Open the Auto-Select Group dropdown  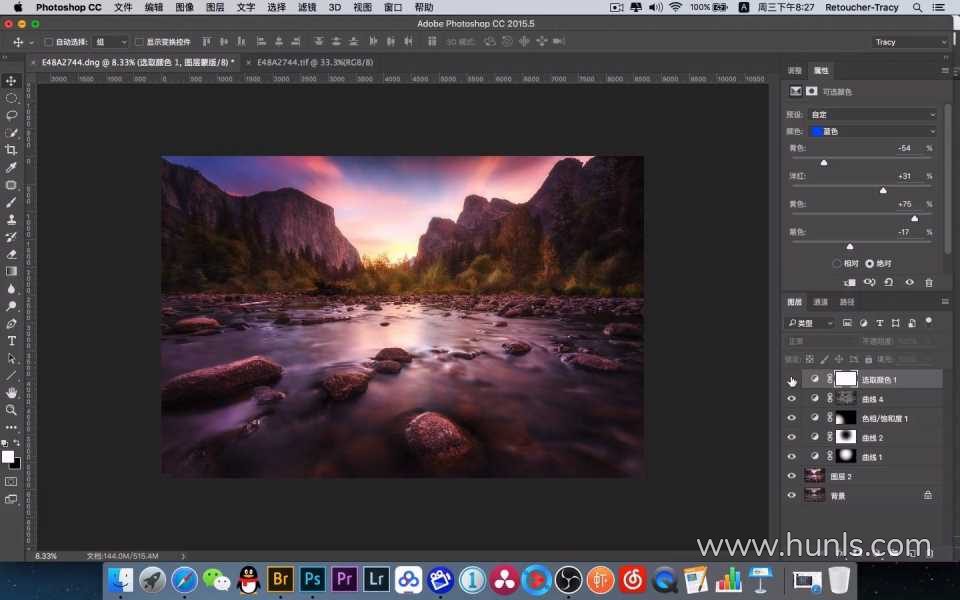click(x=111, y=42)
